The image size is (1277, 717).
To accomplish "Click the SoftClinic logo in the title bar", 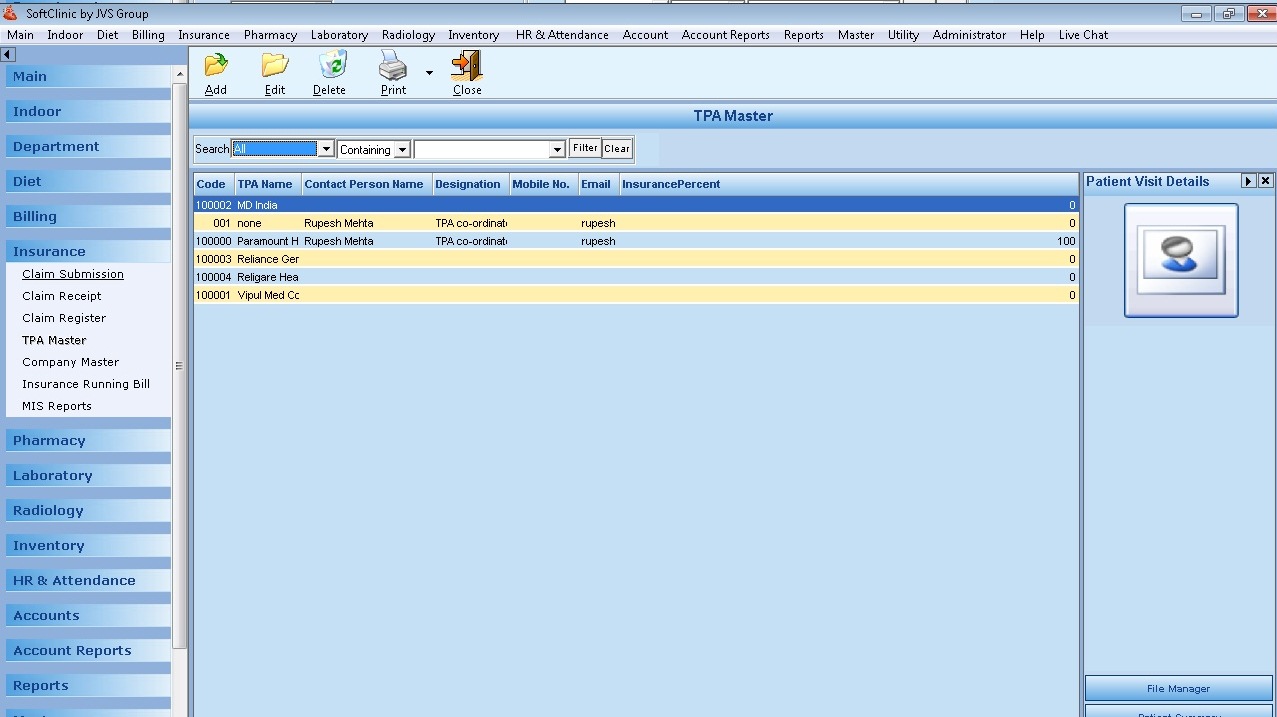I will [10, 13].
